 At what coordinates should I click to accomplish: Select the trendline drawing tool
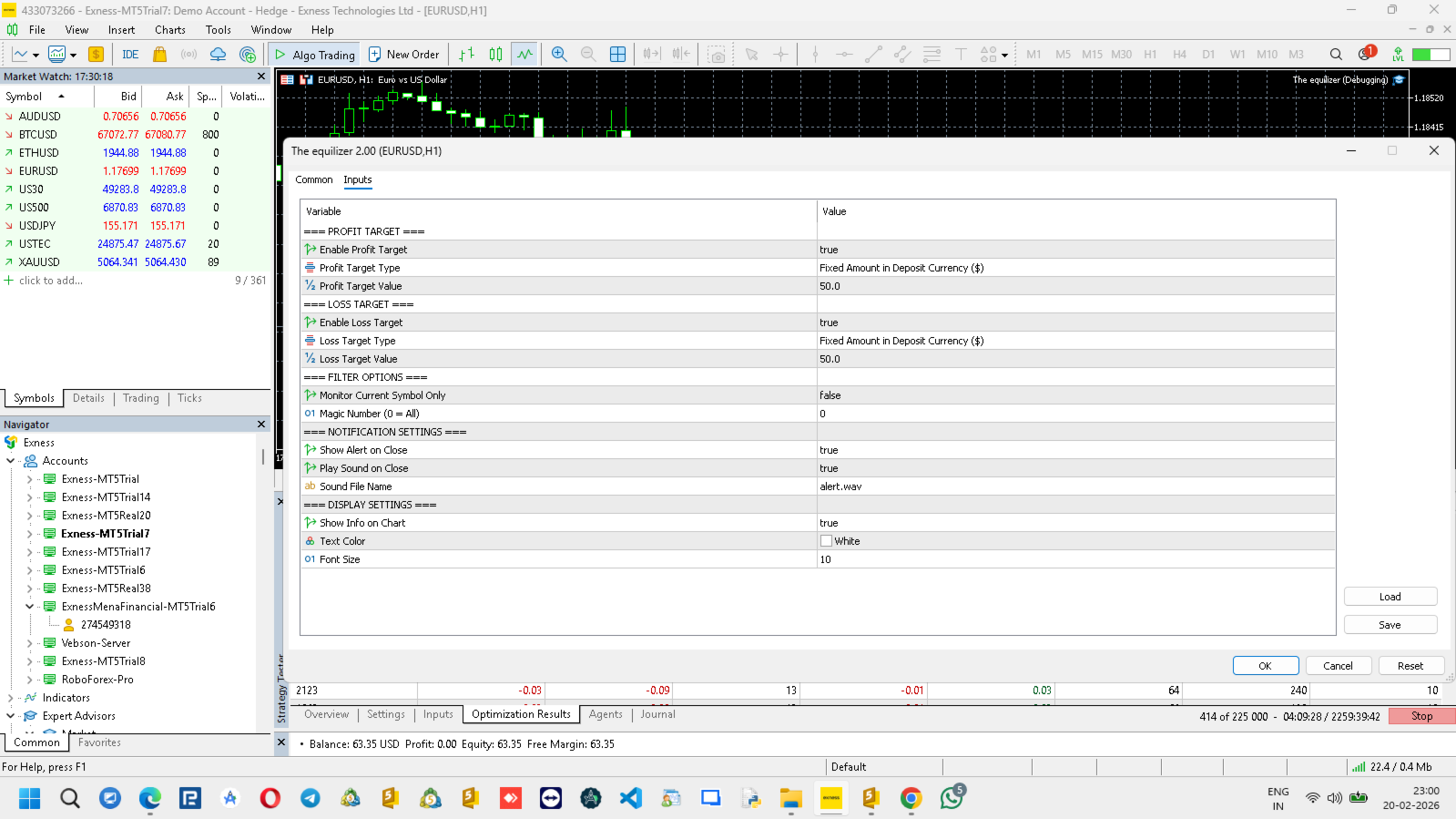[x=873, y=55]
